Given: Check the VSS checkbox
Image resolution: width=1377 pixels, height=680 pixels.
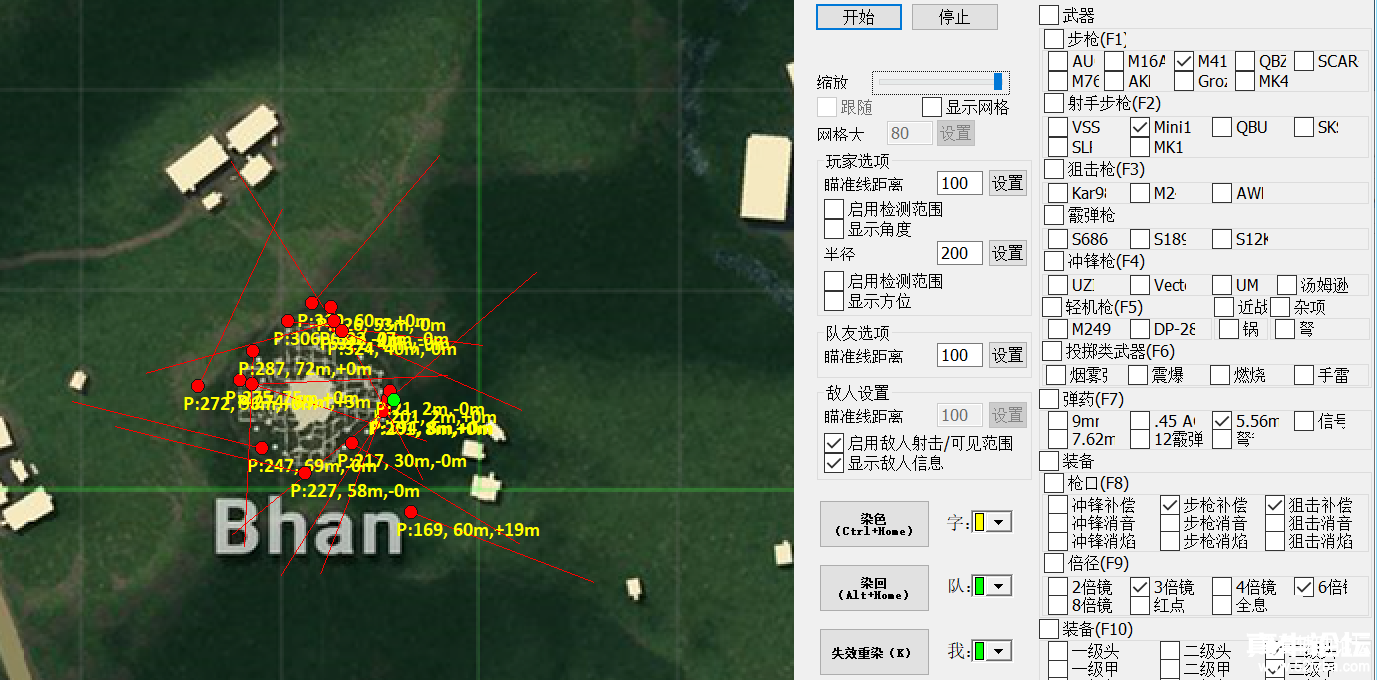Looking at the screenshot, I should 1058,127.
